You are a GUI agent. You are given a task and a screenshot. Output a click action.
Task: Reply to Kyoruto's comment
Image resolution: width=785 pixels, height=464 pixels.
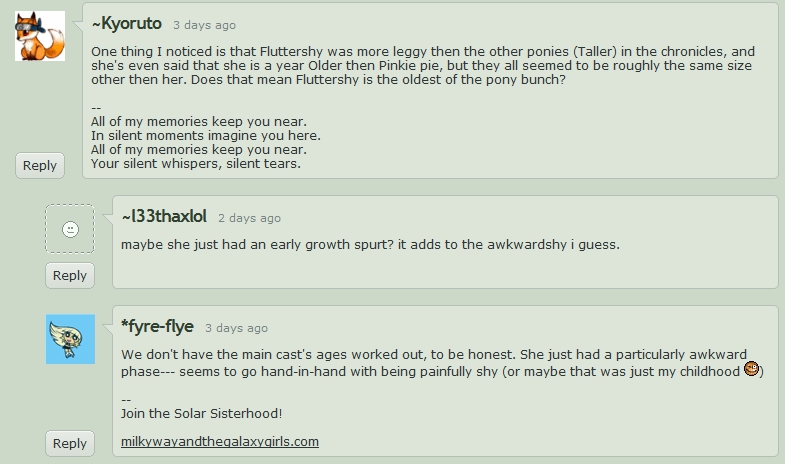coord(40,165)
